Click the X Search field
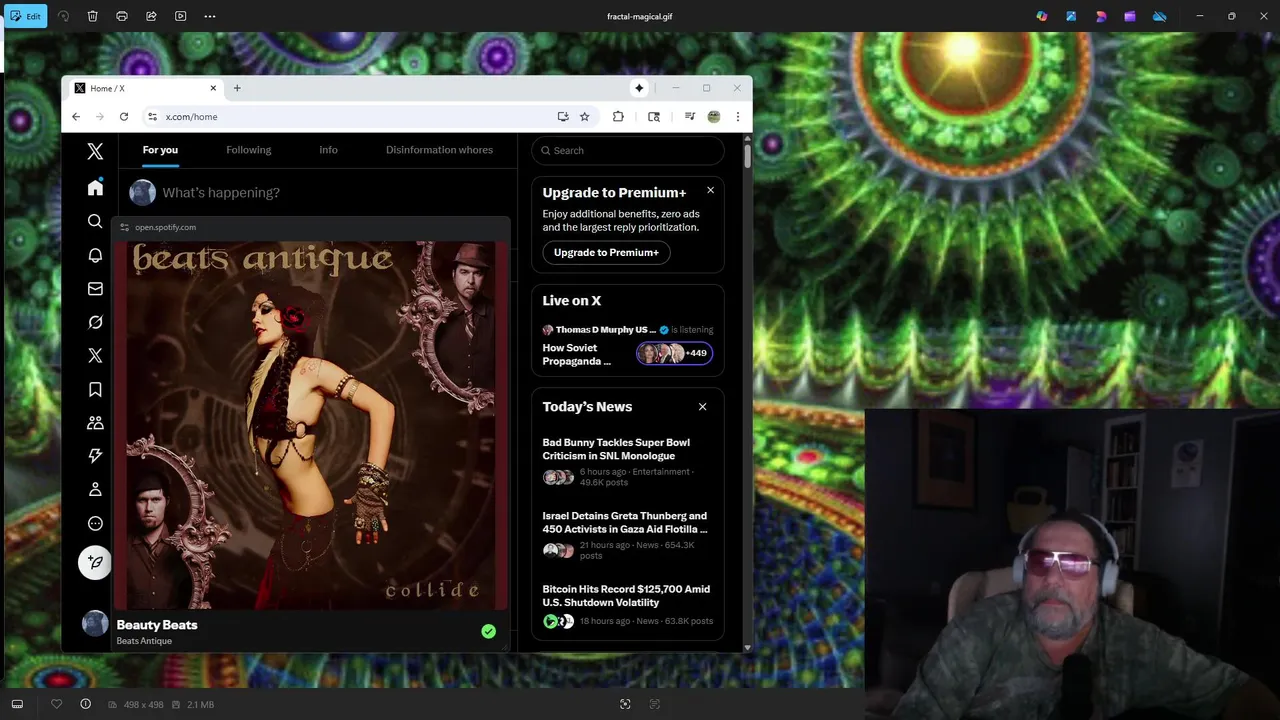Viewport: 1280px width, 720px height. point(628,151)
